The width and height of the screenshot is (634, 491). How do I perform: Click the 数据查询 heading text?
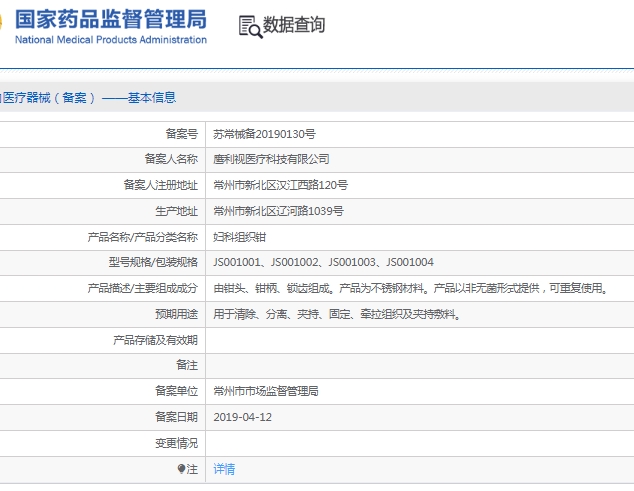[x=294, y=25]
